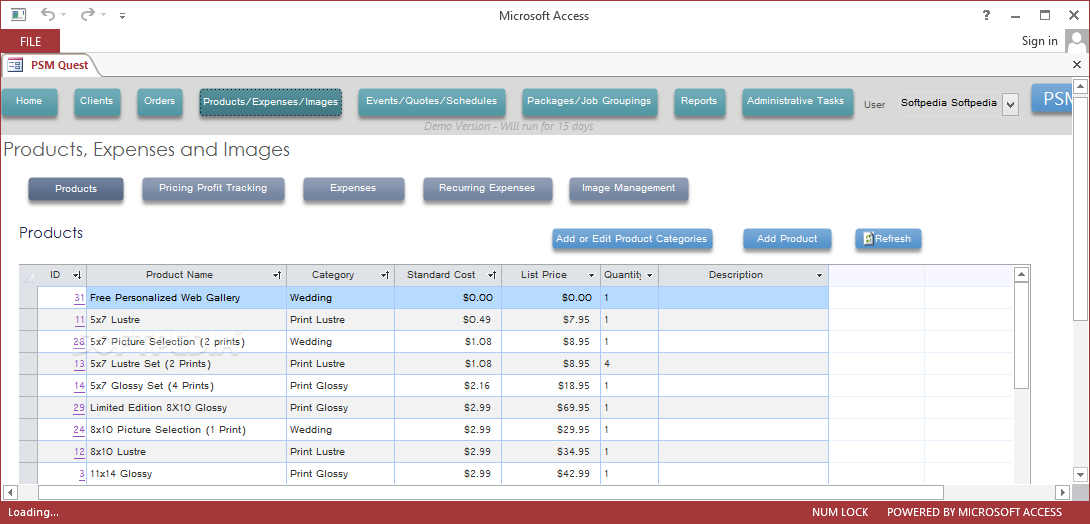Open product ID 13 link
The image size is (1090, 524).
point(79,364)
